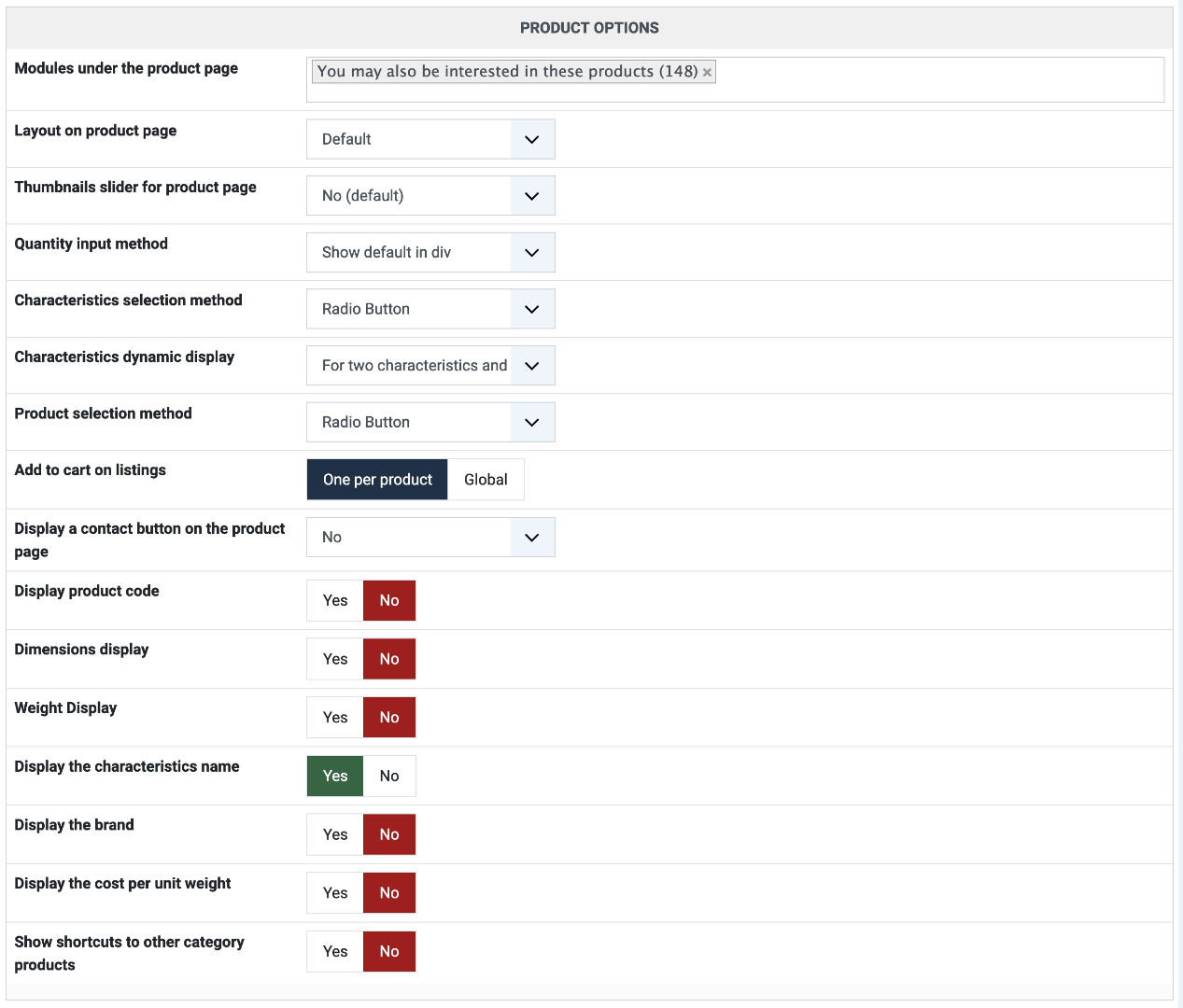The image size is (1183, 1008).
Task: Select 'One per product' for add to cart
Action: tap(377, 480)
